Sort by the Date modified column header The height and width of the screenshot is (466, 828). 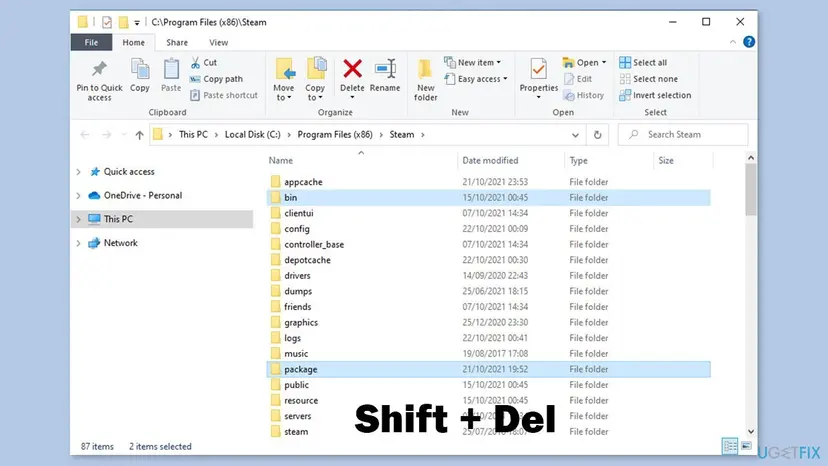(x=490, y=161)
